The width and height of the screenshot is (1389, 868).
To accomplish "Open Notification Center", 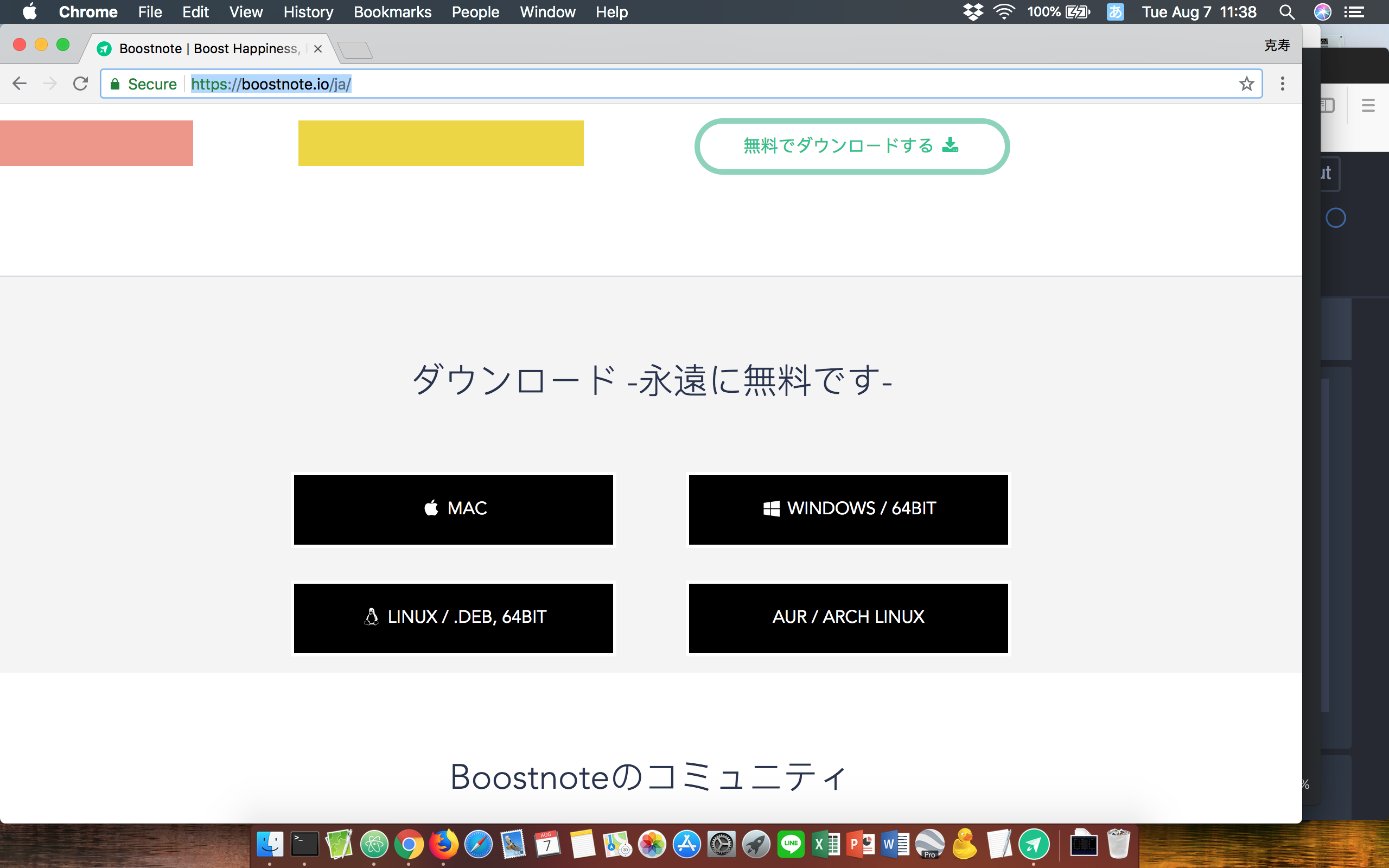I will 1355,11.
